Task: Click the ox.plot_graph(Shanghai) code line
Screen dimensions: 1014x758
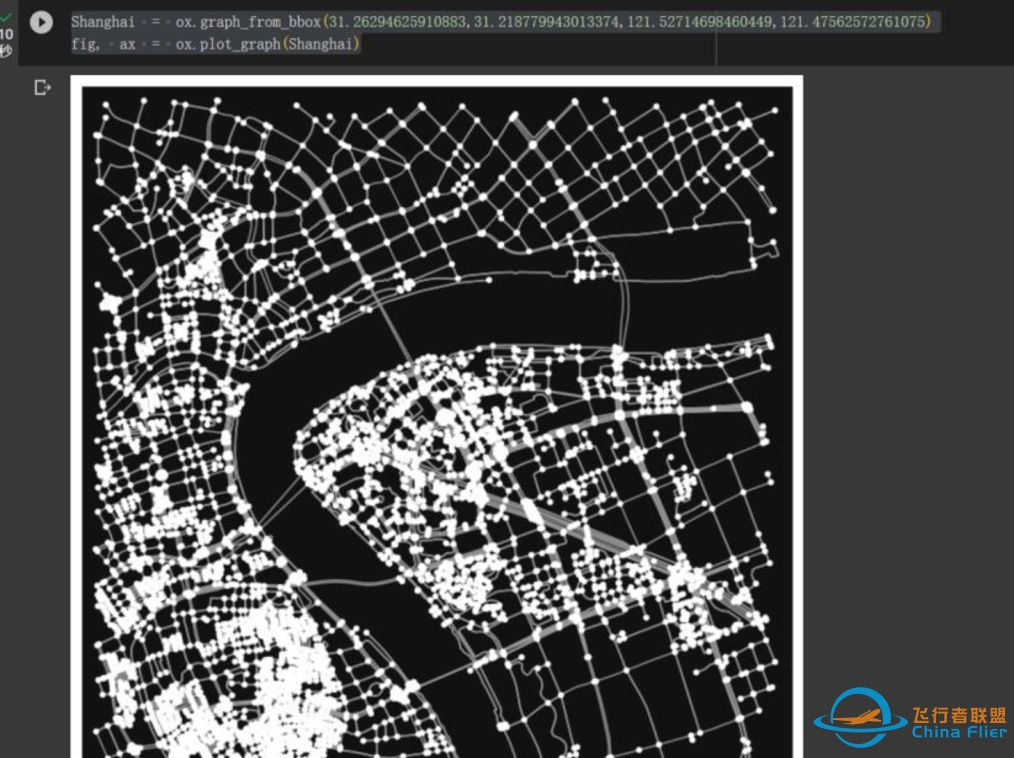Action: point(215,44)
